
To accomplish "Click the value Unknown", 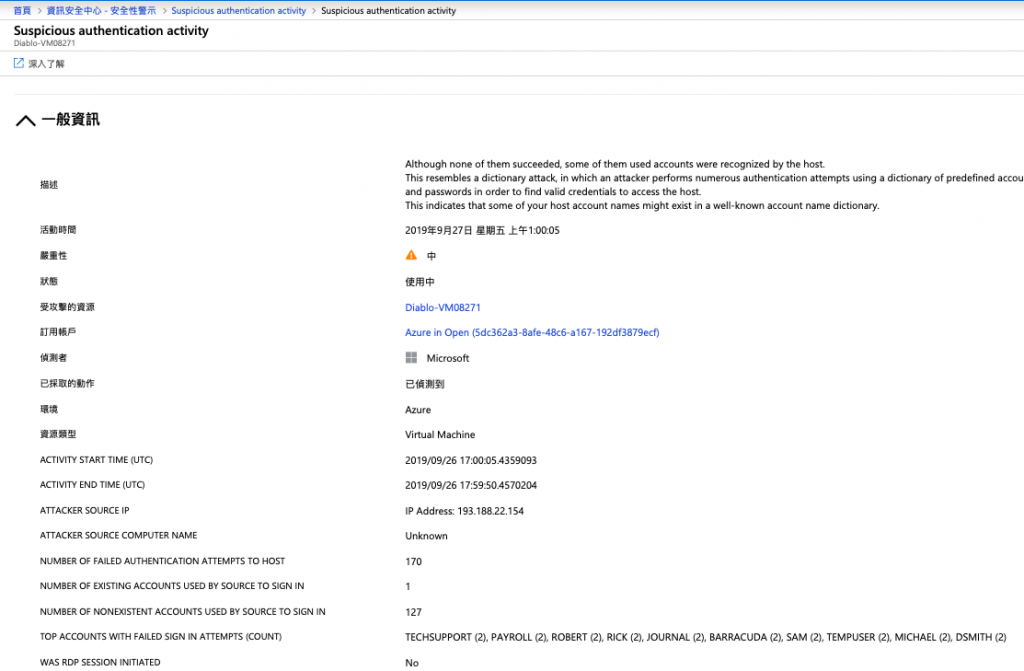I will (x=426, y=536).
